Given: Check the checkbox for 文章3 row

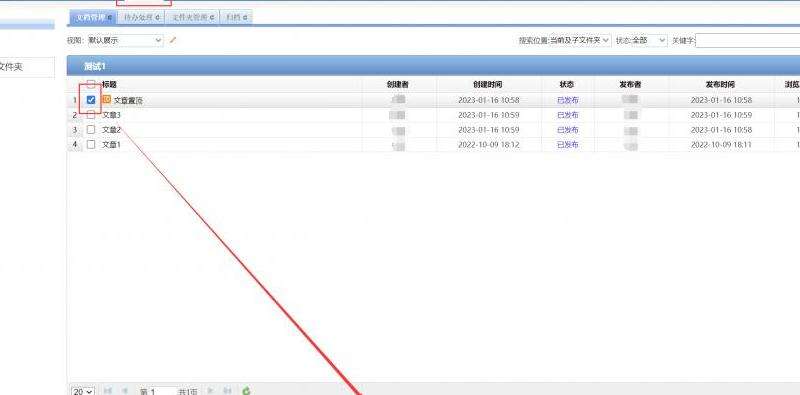Looking at the screenshot, I should [91, 115].
